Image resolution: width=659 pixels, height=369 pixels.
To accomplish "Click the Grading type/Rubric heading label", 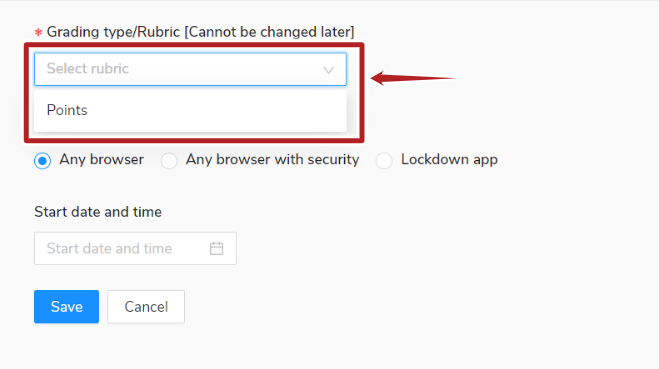I will click(x=200, y=32).
